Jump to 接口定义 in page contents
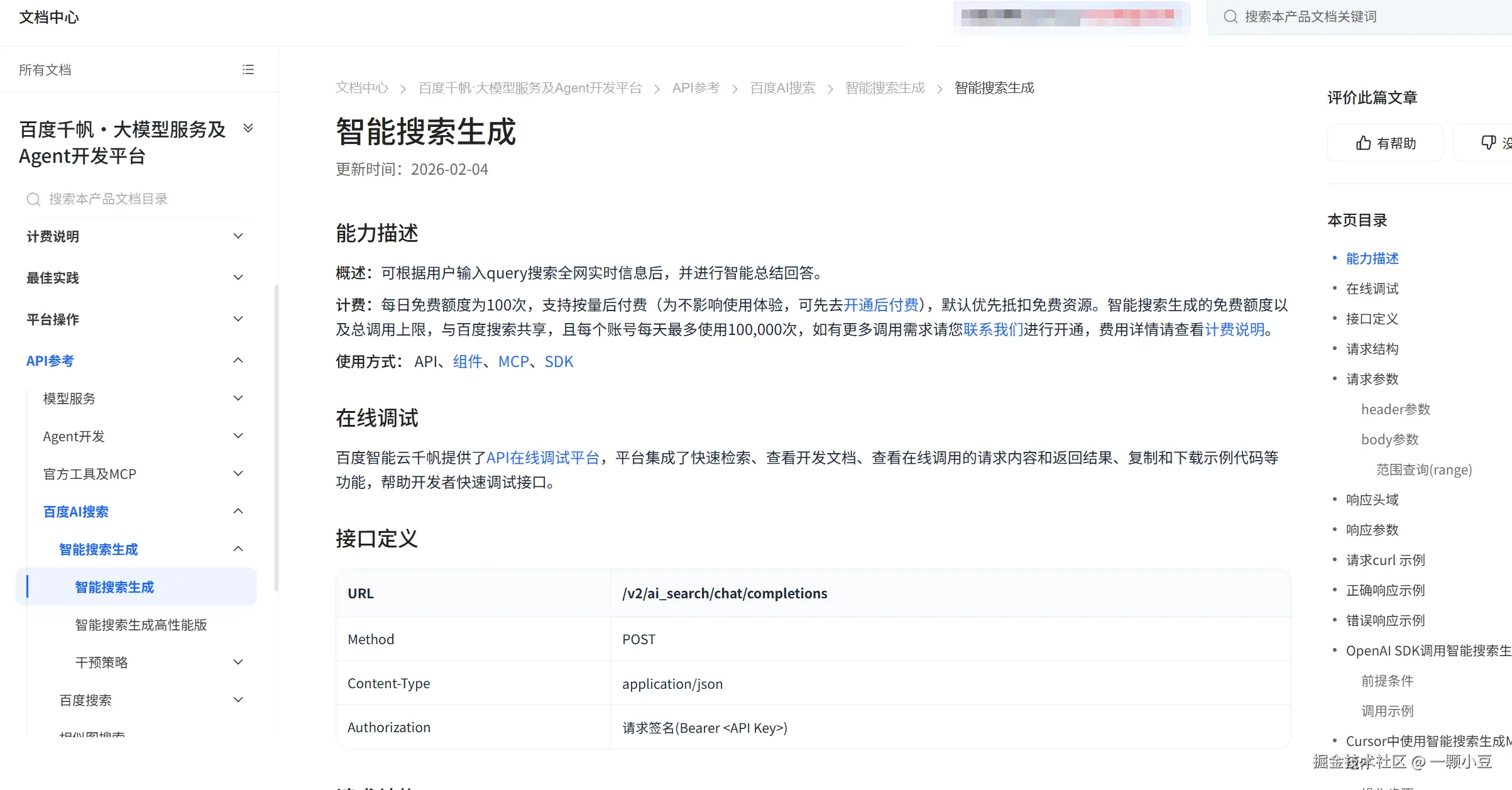This screenshot has width=1512, height=790. pos(1372,319)
